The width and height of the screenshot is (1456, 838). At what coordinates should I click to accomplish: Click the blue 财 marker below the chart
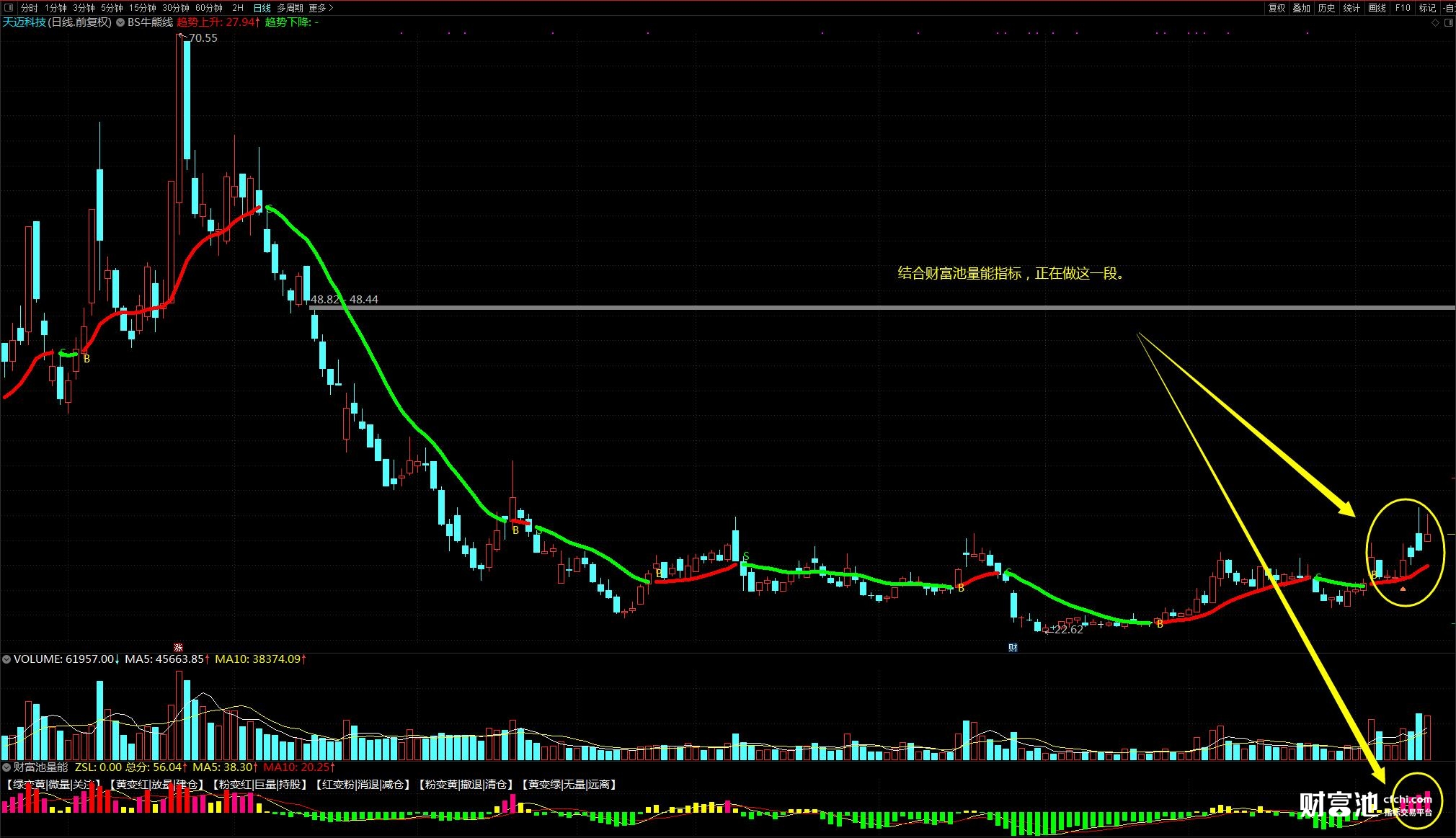click(1013, 647)
